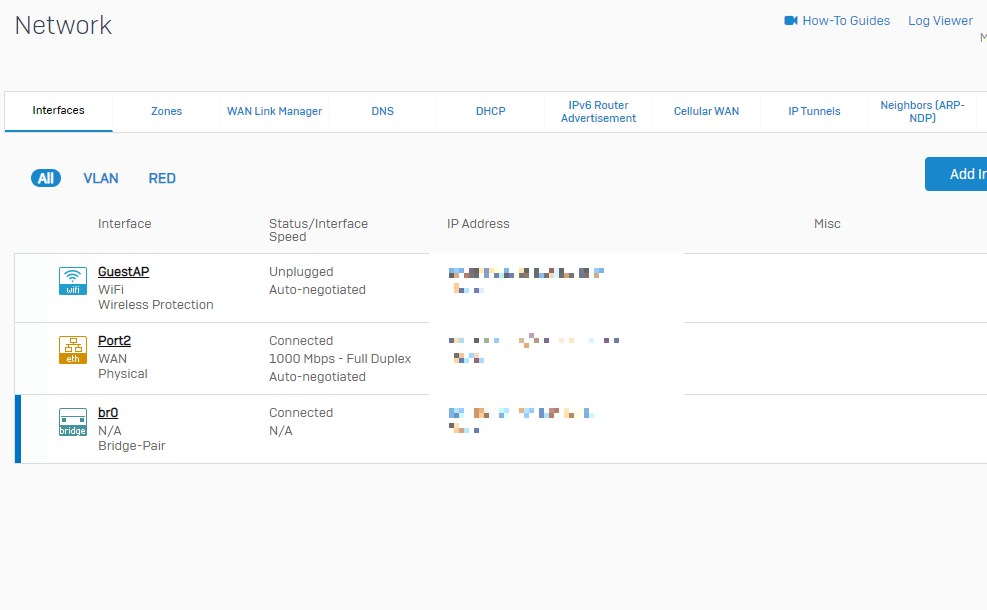
Task: Click the Add Interface button
Action: pos(956,174)
